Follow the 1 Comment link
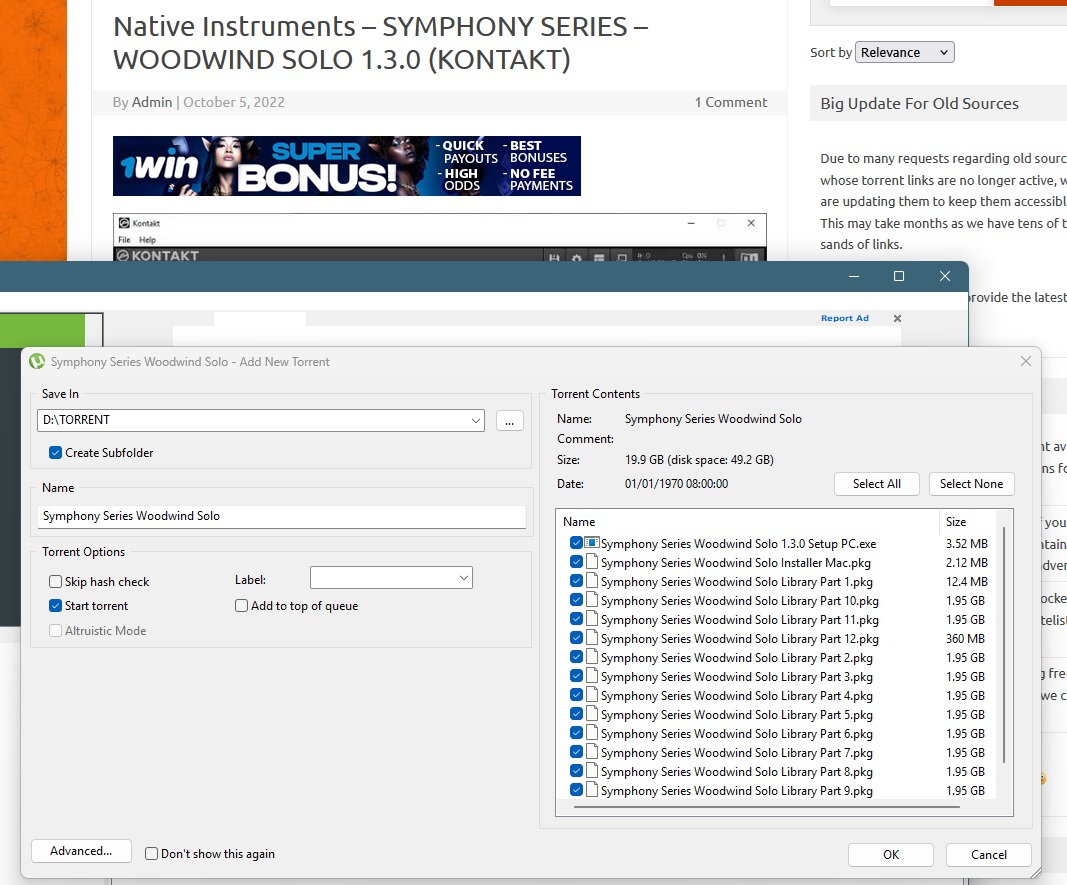The image size is (1067, 885). coord(731,102)
